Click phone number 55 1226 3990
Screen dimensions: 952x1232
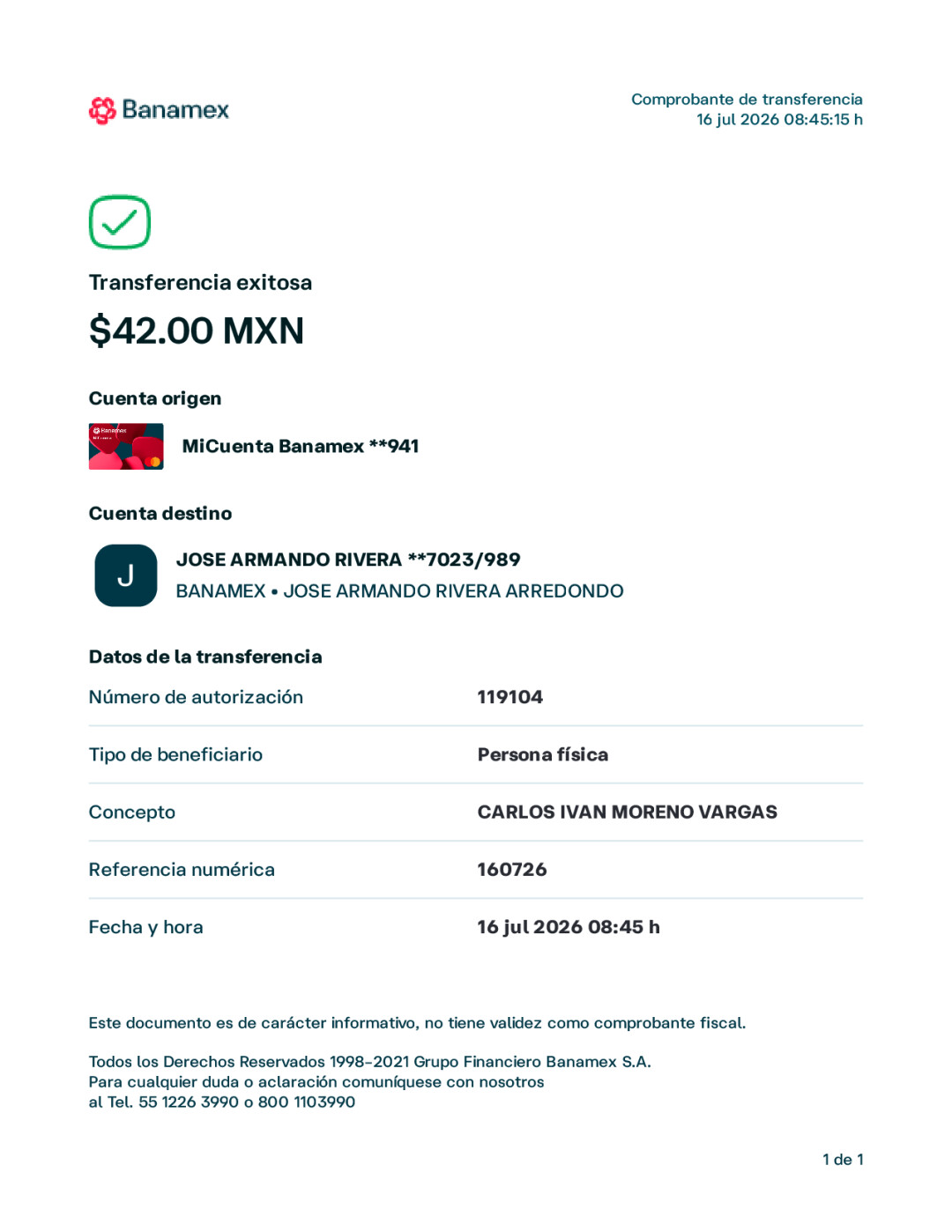189,1102
